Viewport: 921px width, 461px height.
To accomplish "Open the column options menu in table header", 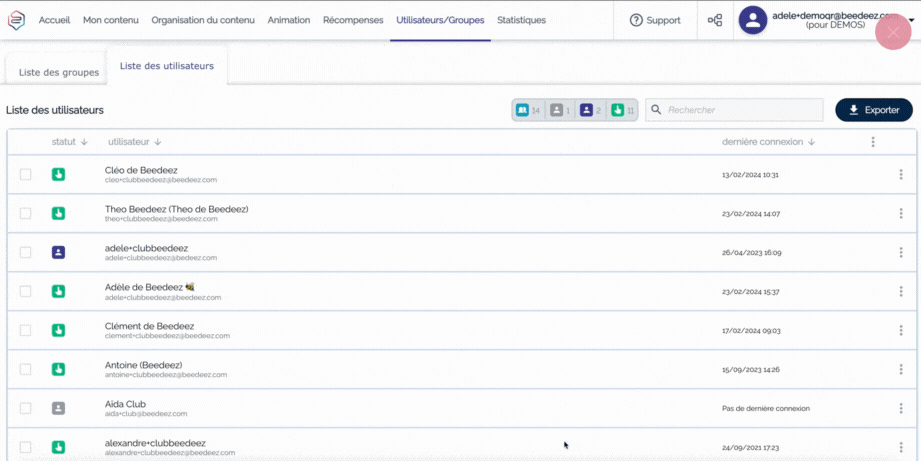I will click(x=873, y=142).
